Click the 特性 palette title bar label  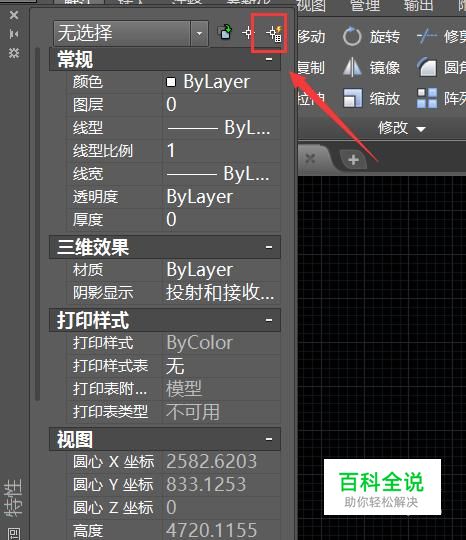click(x=14, y=498)
